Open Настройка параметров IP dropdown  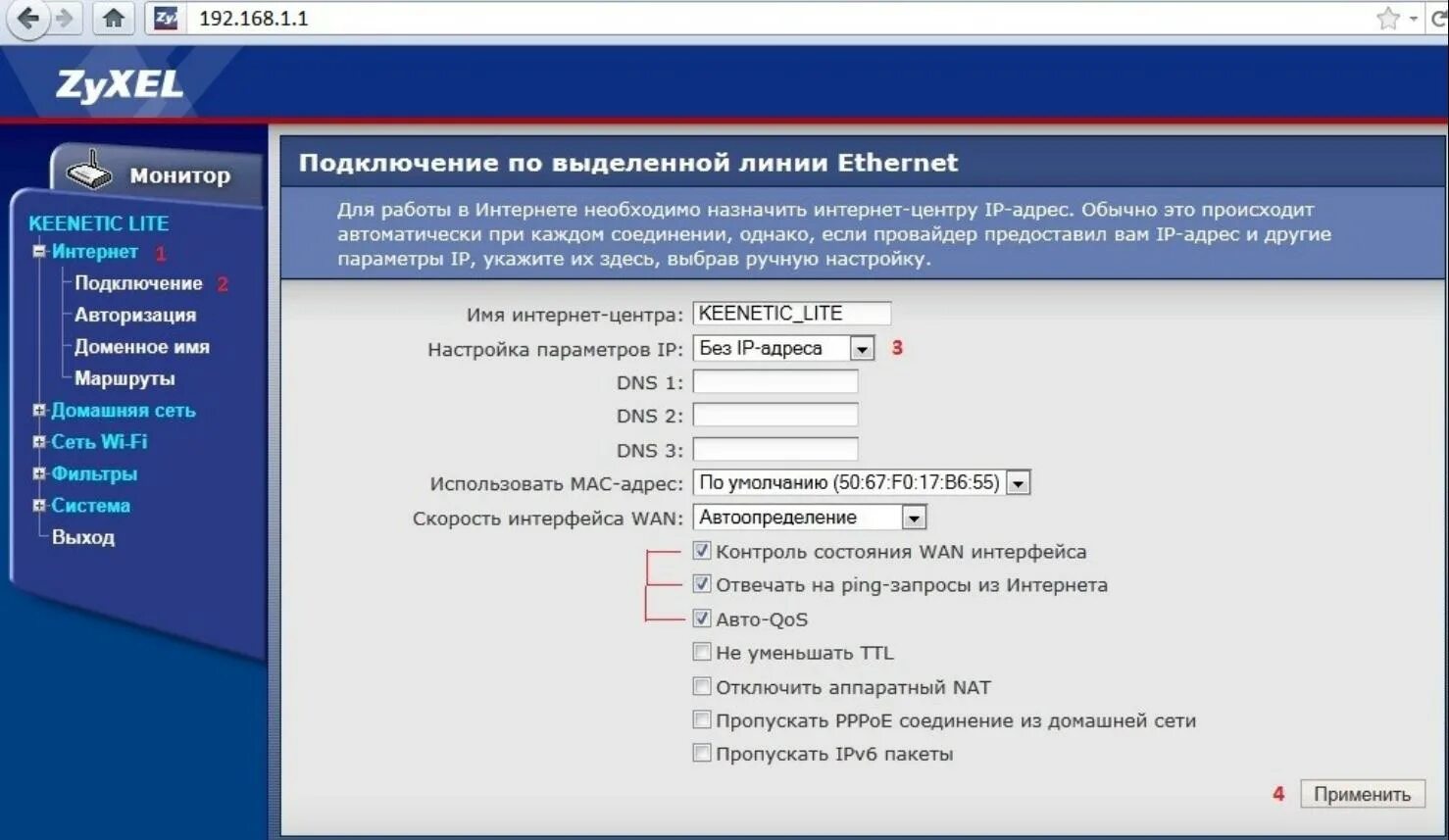click(x=783, y=348)
